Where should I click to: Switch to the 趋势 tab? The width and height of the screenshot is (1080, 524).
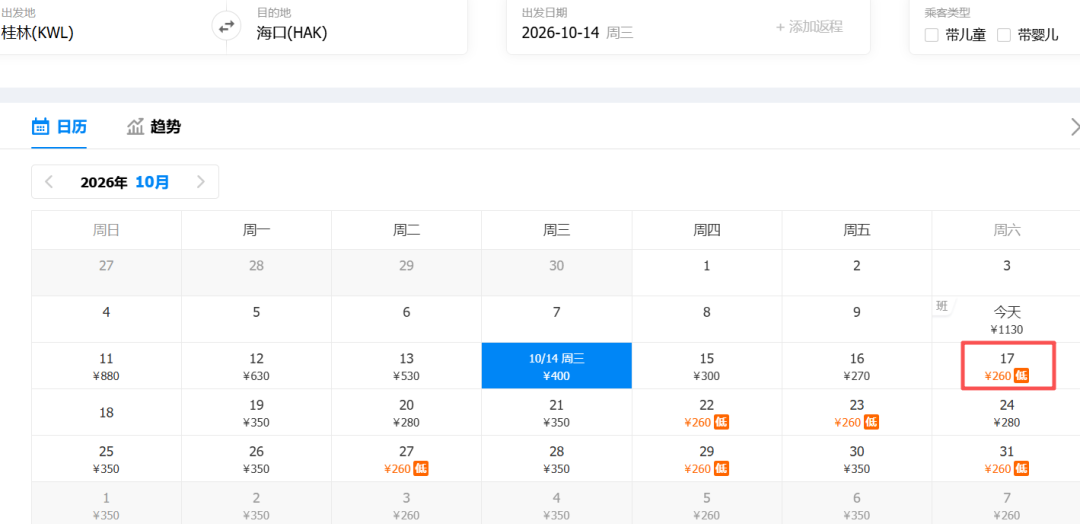click(x=154, y=127)
